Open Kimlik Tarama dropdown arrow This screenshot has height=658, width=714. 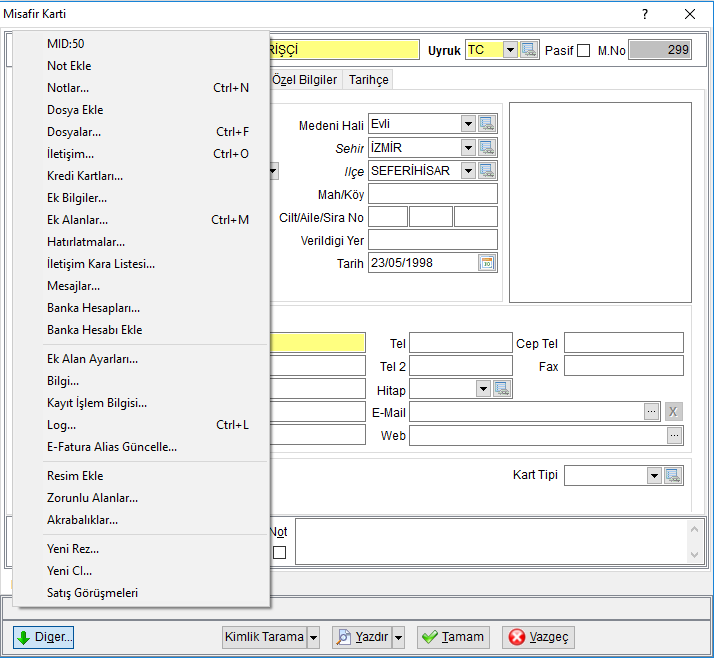pos(313,637)
